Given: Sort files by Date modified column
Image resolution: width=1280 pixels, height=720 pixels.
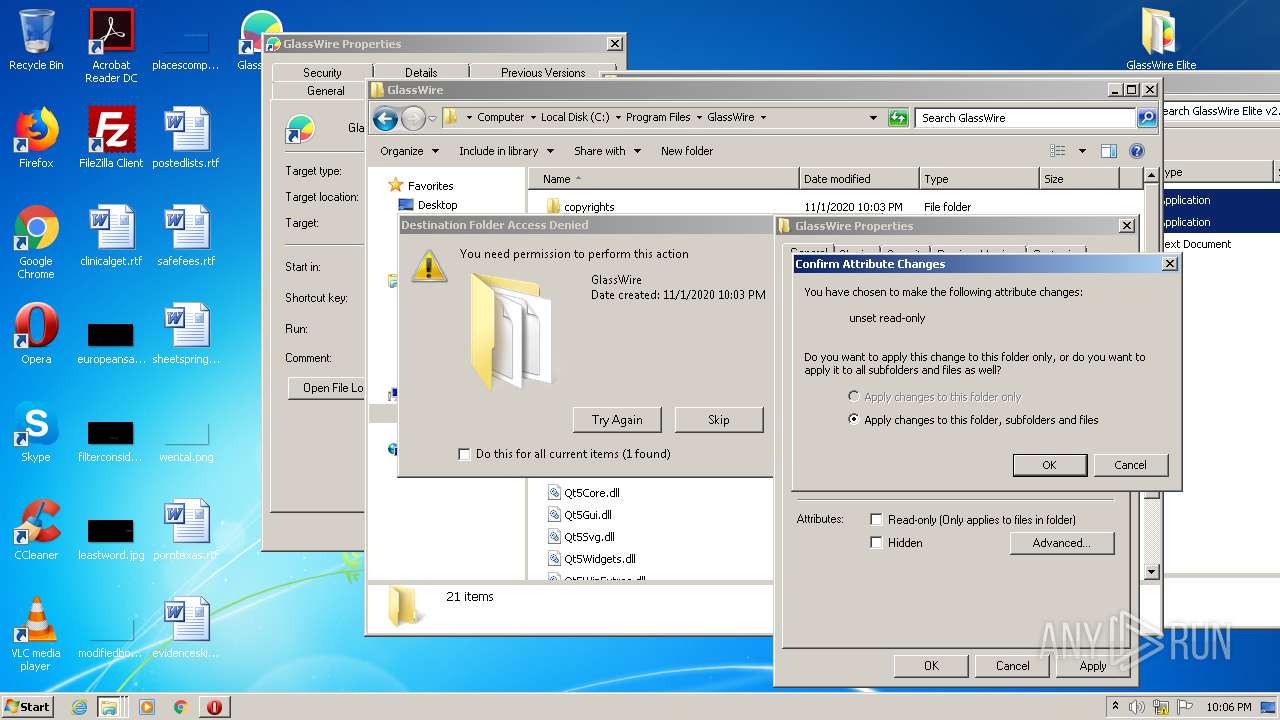Looking at the screenshot, I should coord(859,179).
